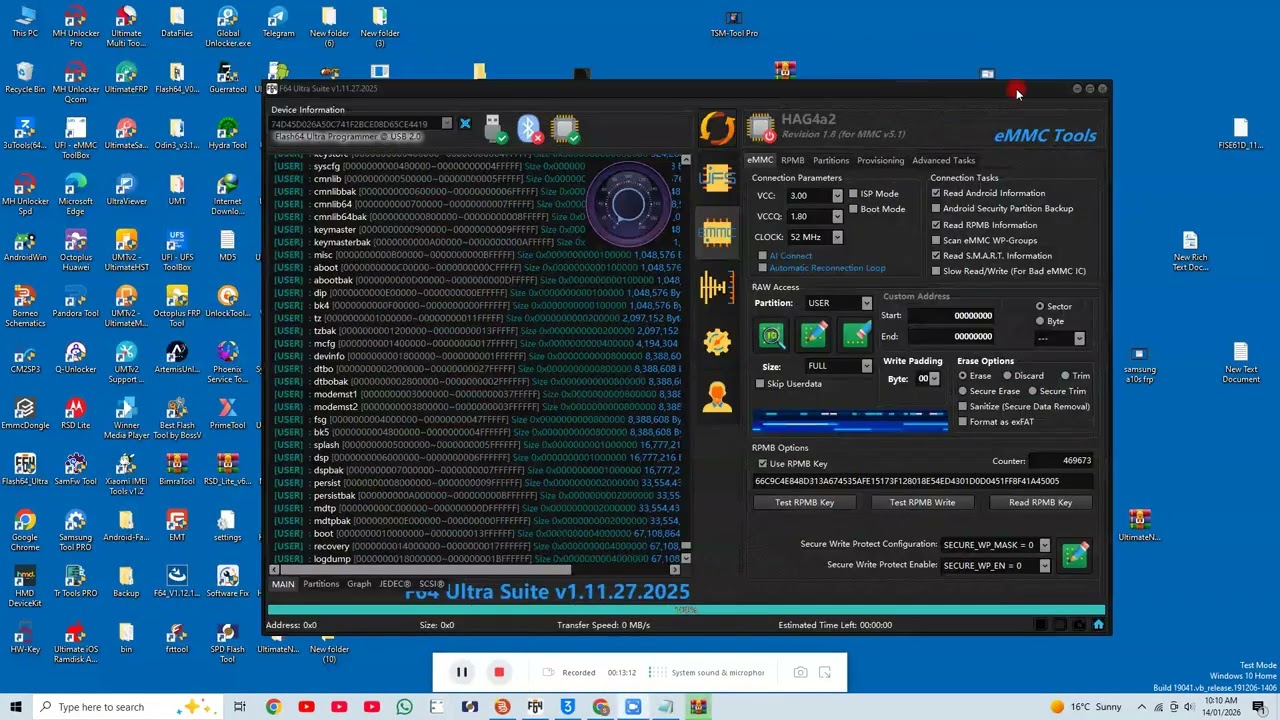
Task: Switch to the top Partitions tab
Action: point(831,160)
